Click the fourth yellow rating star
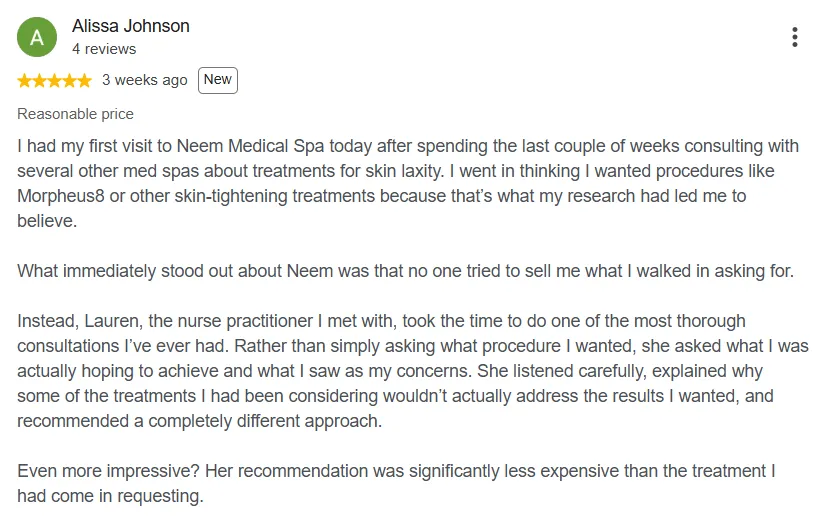 pos(69,80)
